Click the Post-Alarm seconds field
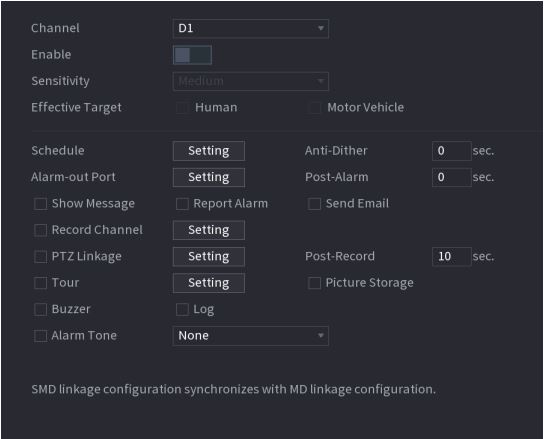Screen dimensions: 544x439 (451, 177)
